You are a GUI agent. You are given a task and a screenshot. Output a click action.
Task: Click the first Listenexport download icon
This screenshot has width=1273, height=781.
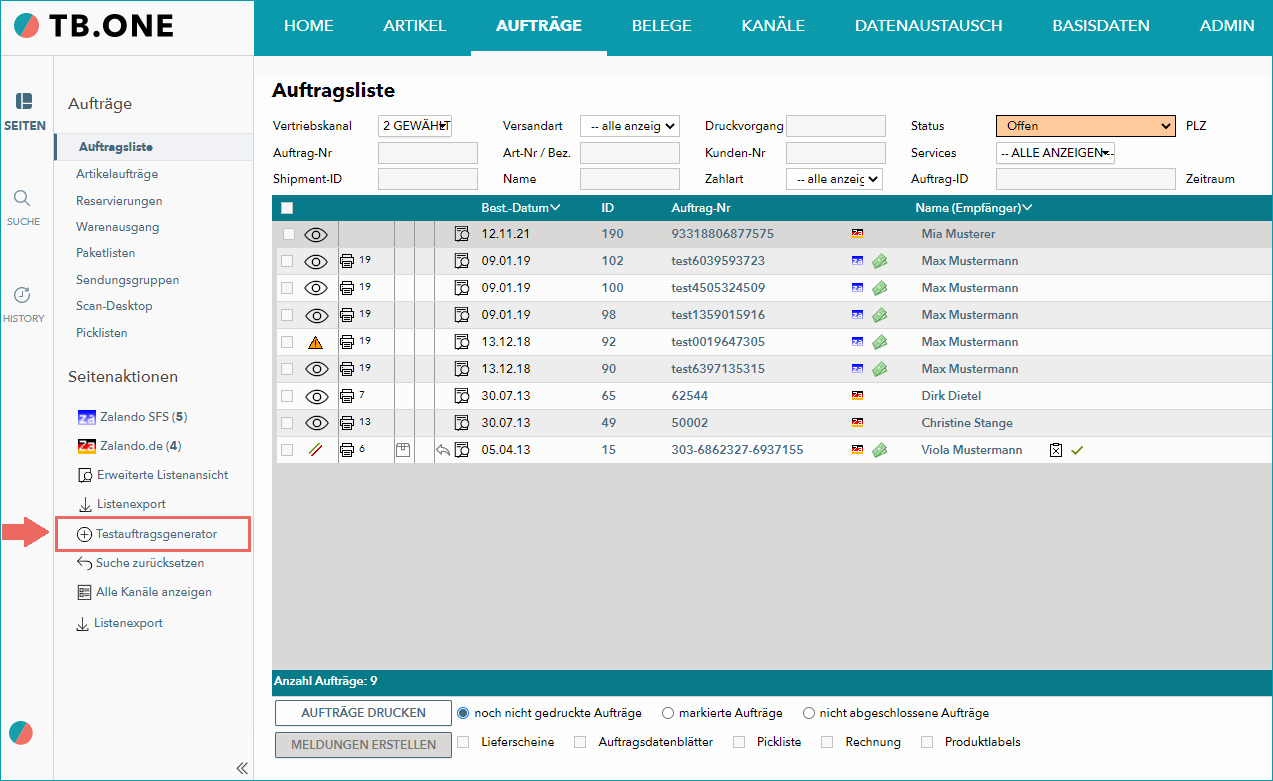pyautogui.click(x=85, y=504)
